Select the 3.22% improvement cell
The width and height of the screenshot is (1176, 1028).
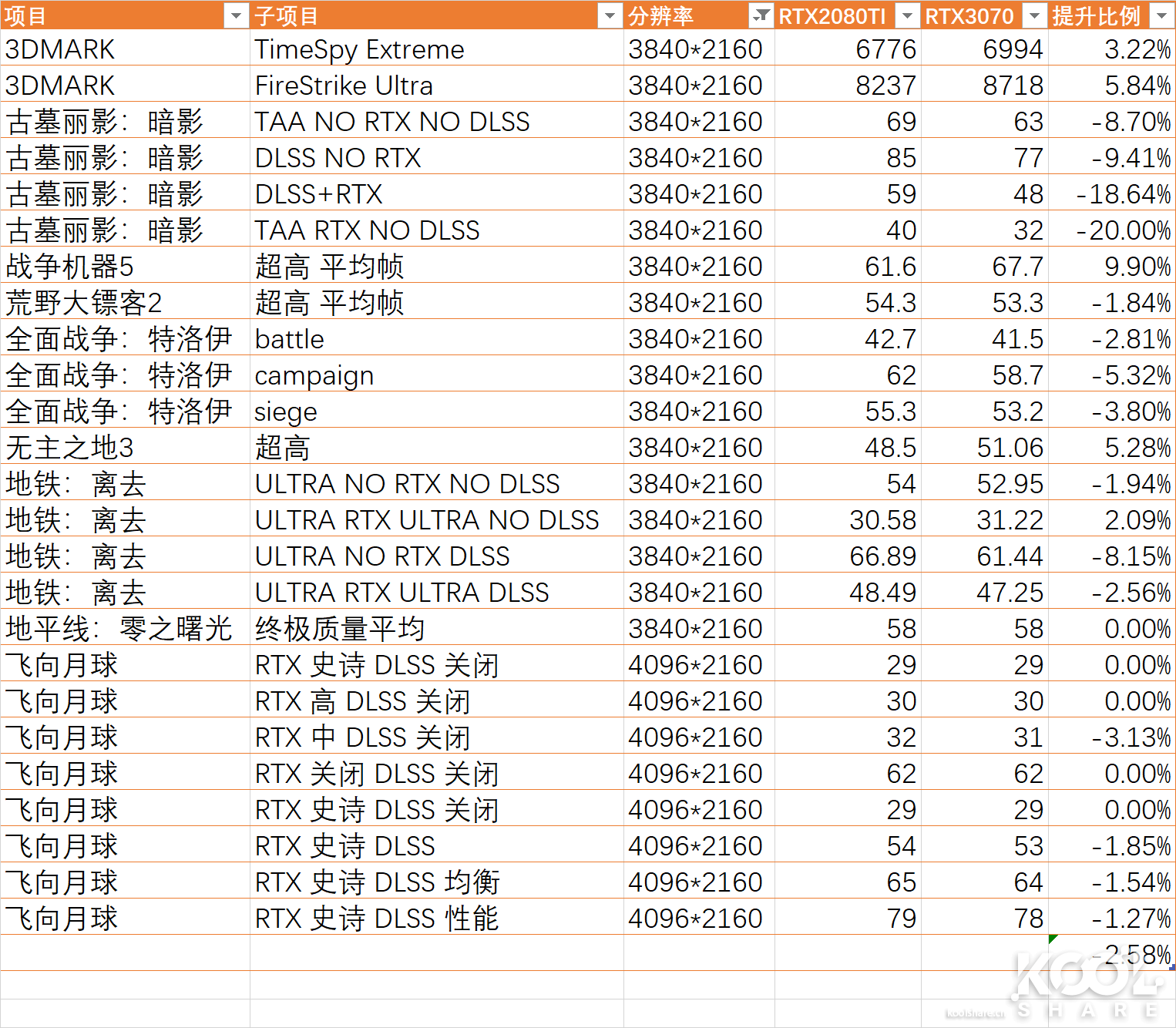[x=1112, y=48]
